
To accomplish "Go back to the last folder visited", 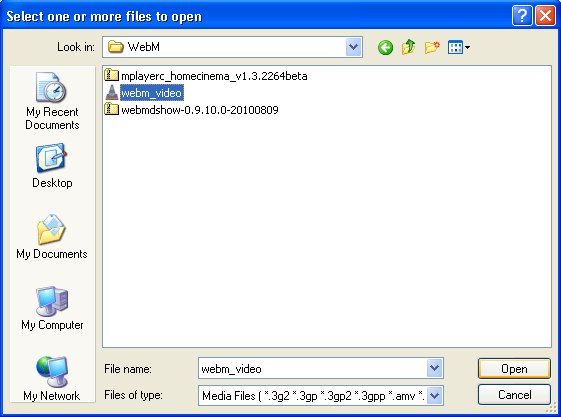I will [x=385, y=47].
